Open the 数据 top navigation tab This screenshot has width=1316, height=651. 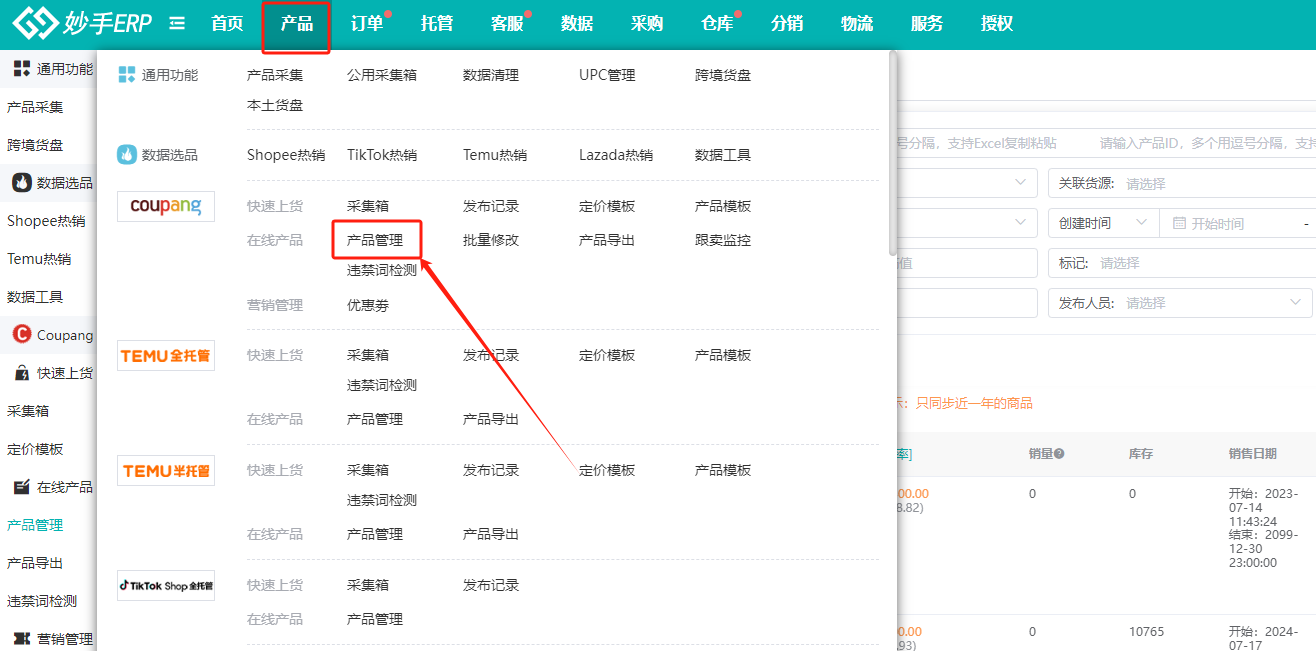(577, 24)
